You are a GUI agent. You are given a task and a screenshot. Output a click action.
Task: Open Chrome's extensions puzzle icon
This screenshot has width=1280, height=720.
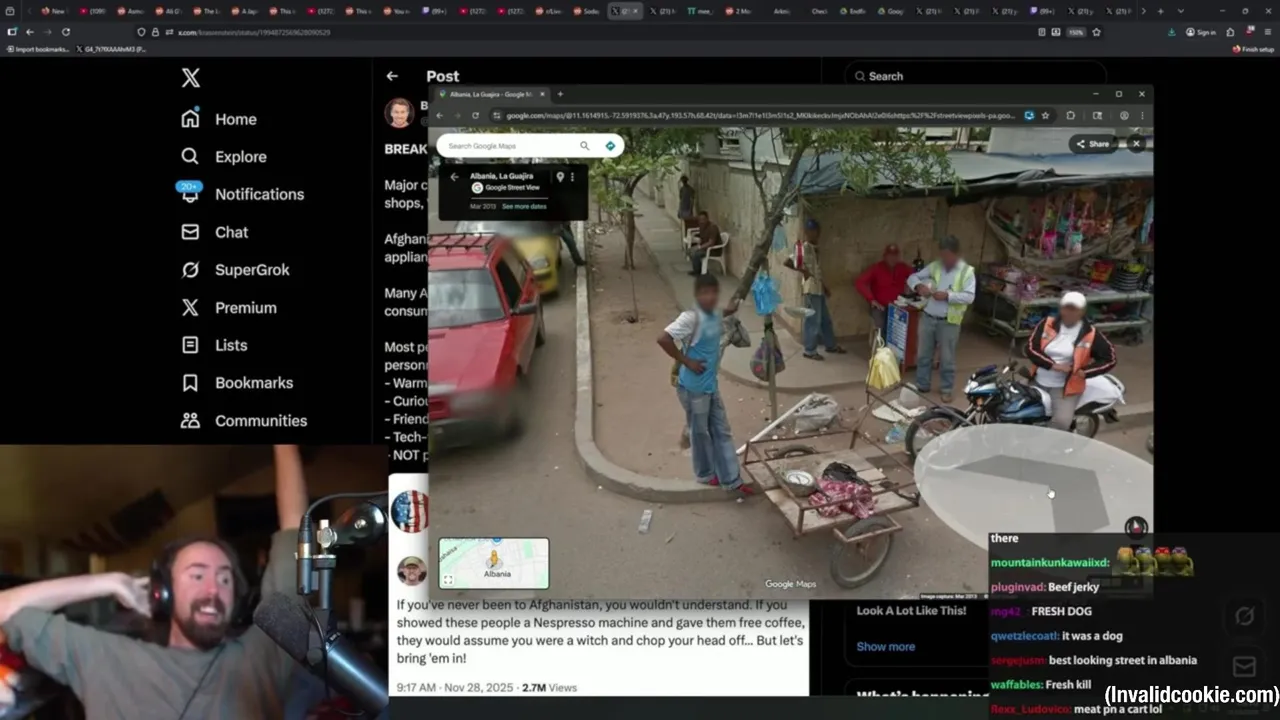click(x=1071, y=115)
